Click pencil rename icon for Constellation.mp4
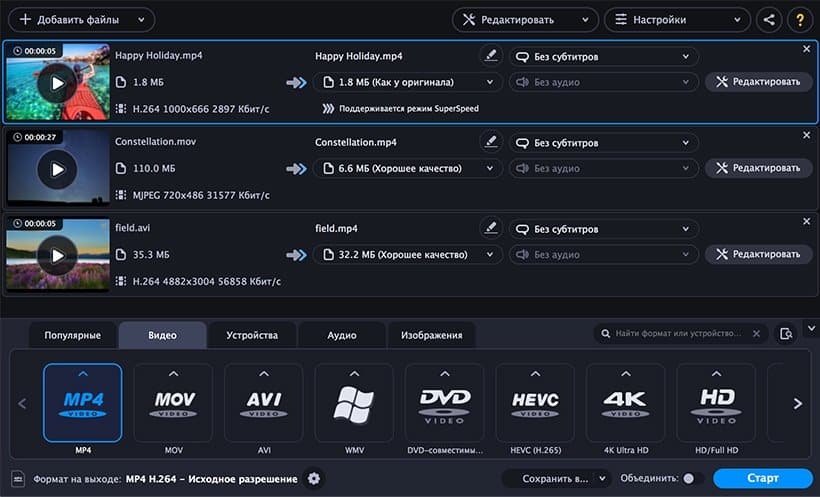The image size is (820, 497). [490, 142]
